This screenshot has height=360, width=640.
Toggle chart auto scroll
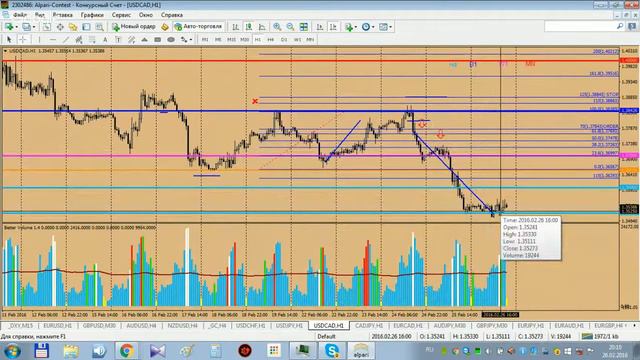[x=320, y=27]
